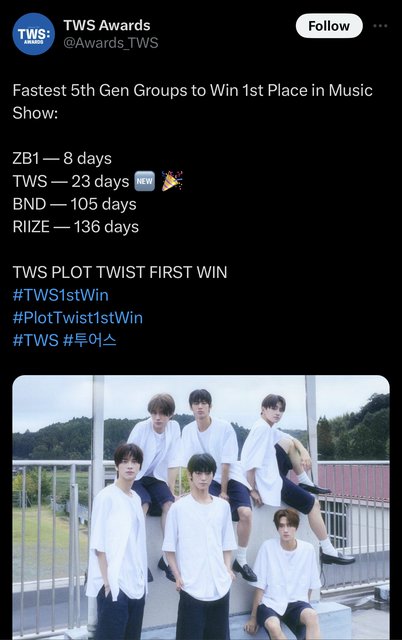Open the #TWS1stWin hashtag

61,295
